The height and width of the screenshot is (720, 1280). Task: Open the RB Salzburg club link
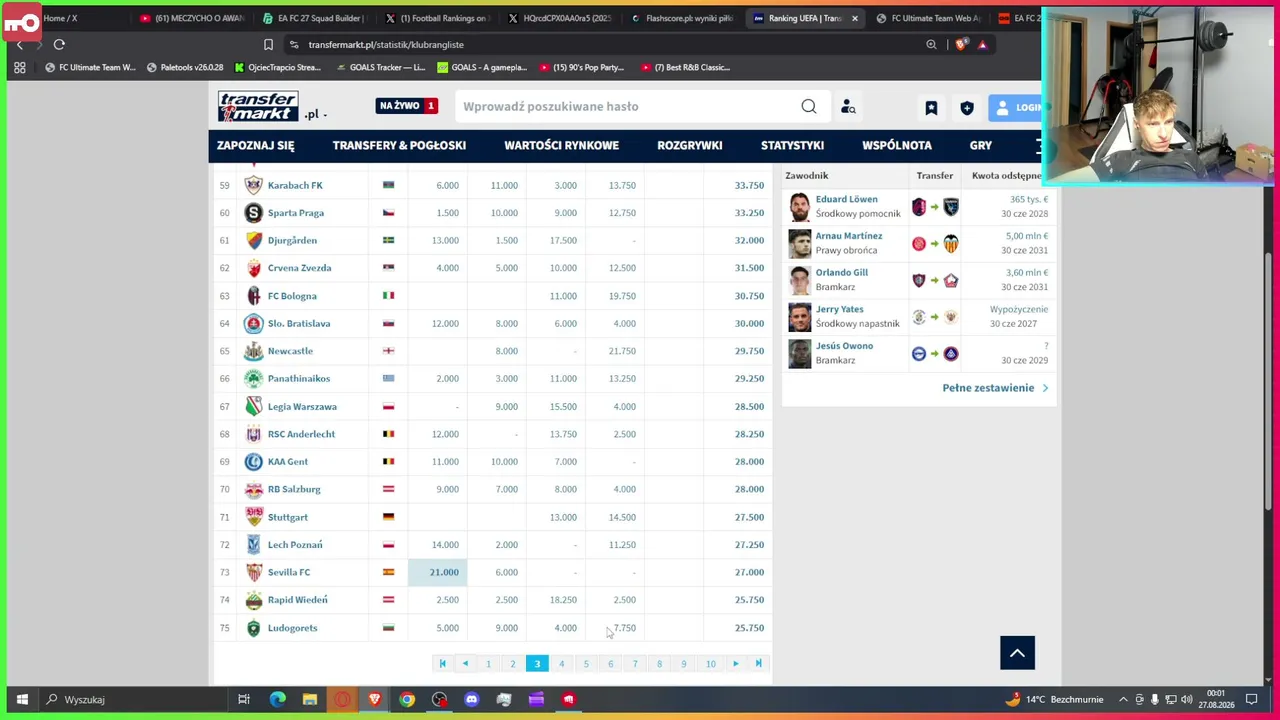294,489
